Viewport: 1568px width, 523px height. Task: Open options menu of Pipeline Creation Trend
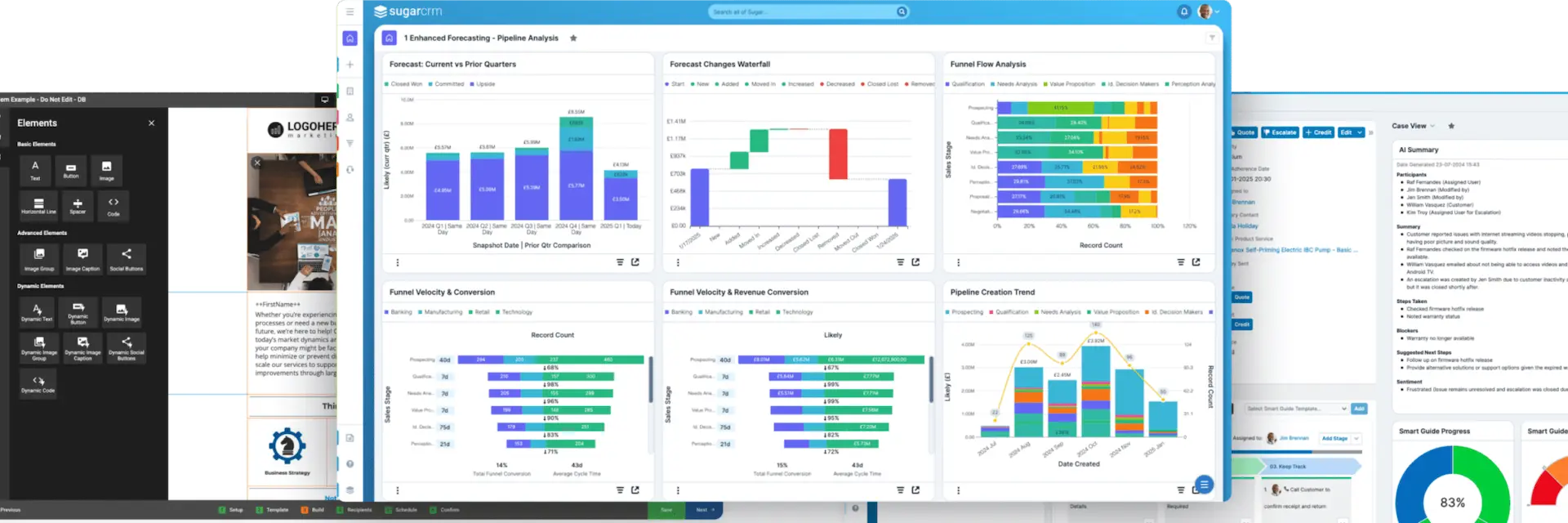[959, 491]
